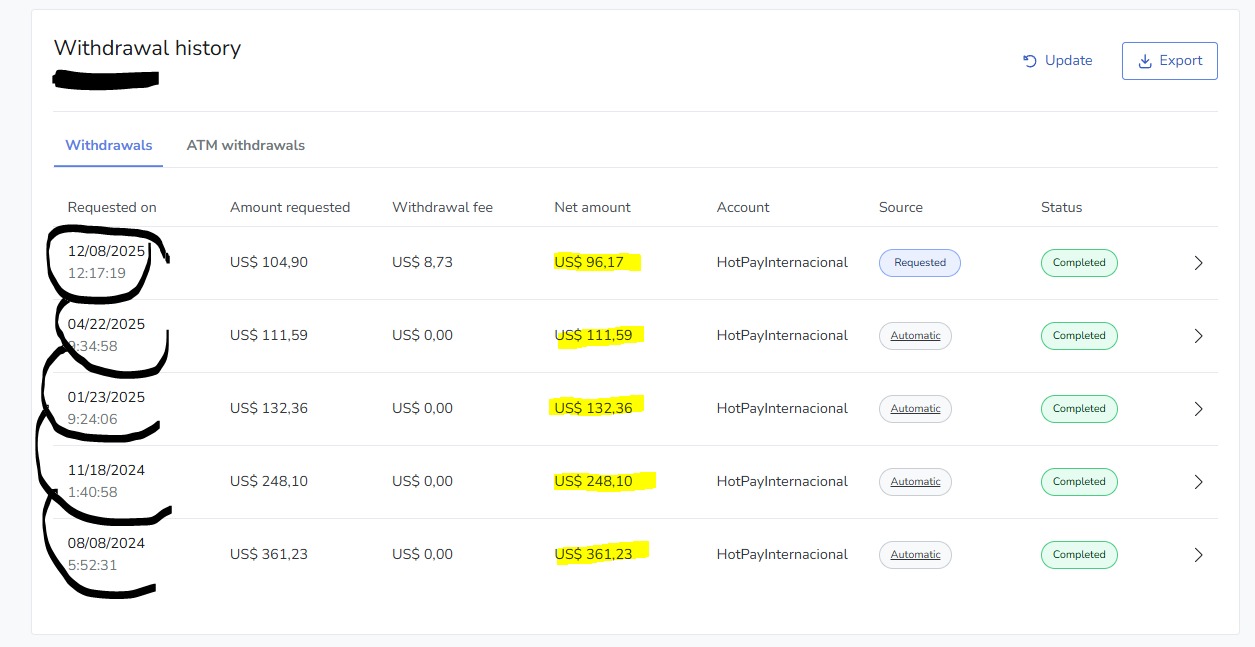Click the Update button
1255x647 pixels.
click(1057, 61)
